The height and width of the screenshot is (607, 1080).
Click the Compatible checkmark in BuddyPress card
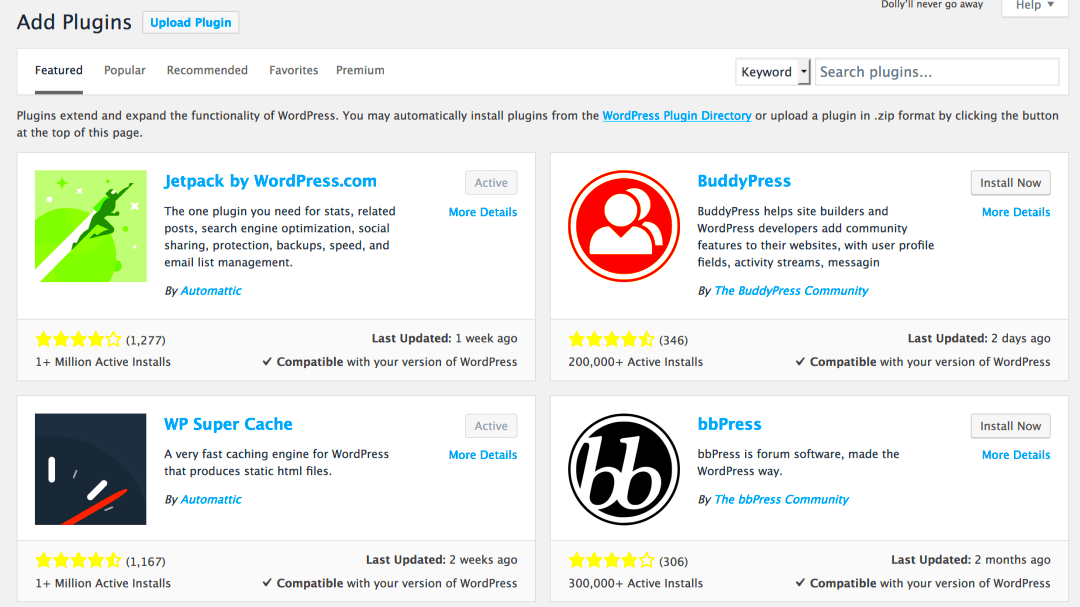(x=800, y=362)
